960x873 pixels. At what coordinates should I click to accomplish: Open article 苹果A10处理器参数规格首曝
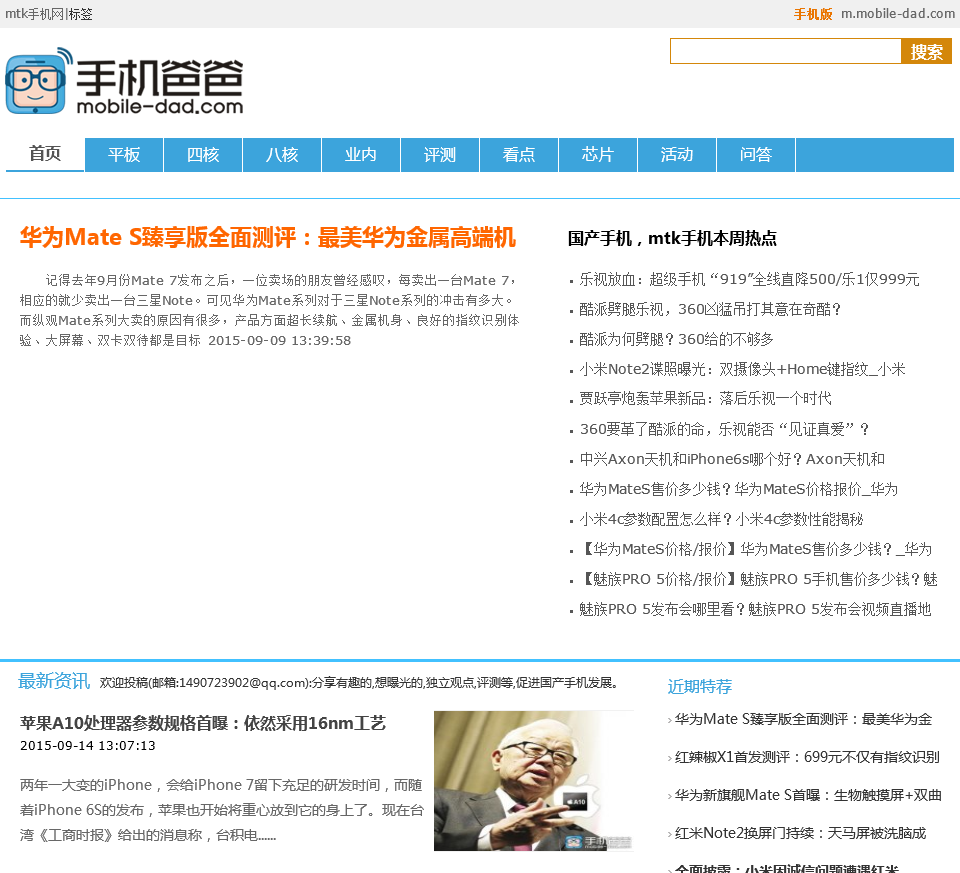[203, 723]
